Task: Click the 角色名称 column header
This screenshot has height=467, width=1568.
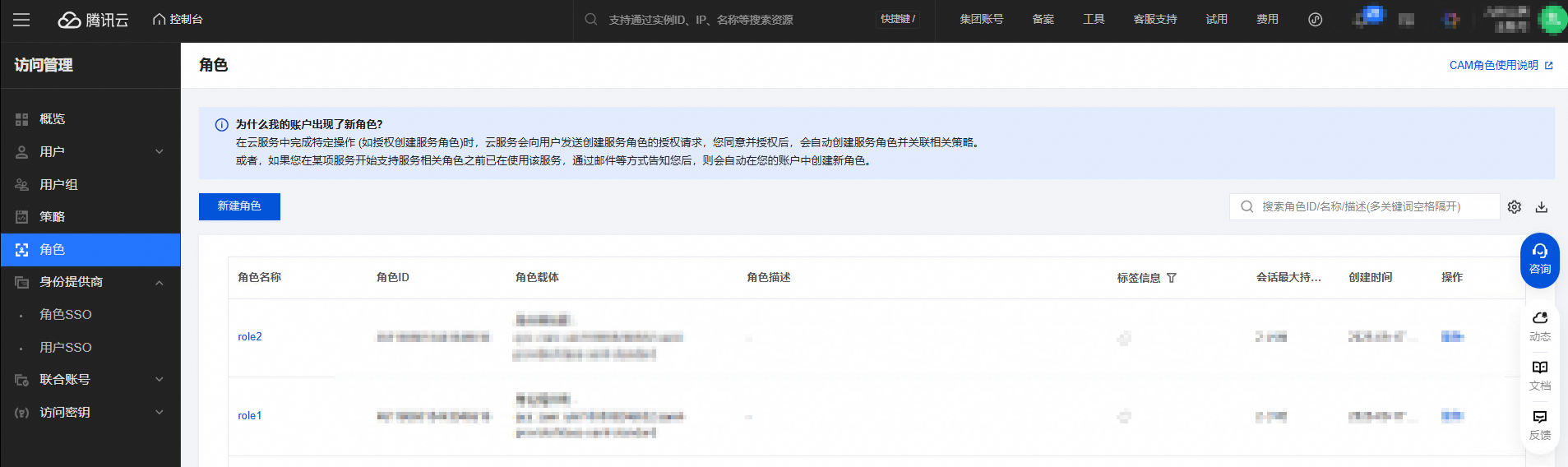Action: click(x=260, y=277)
